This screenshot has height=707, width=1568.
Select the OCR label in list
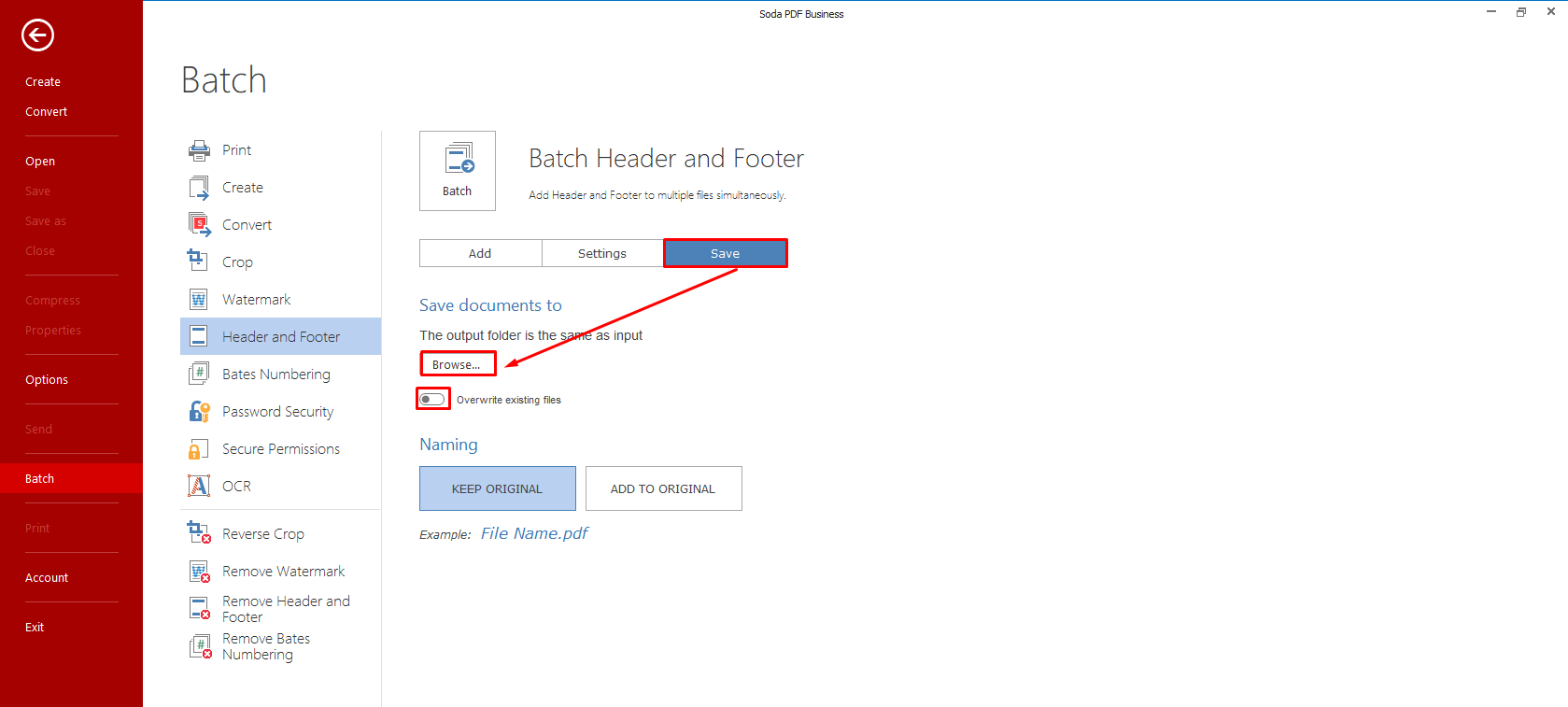point(236,487)
